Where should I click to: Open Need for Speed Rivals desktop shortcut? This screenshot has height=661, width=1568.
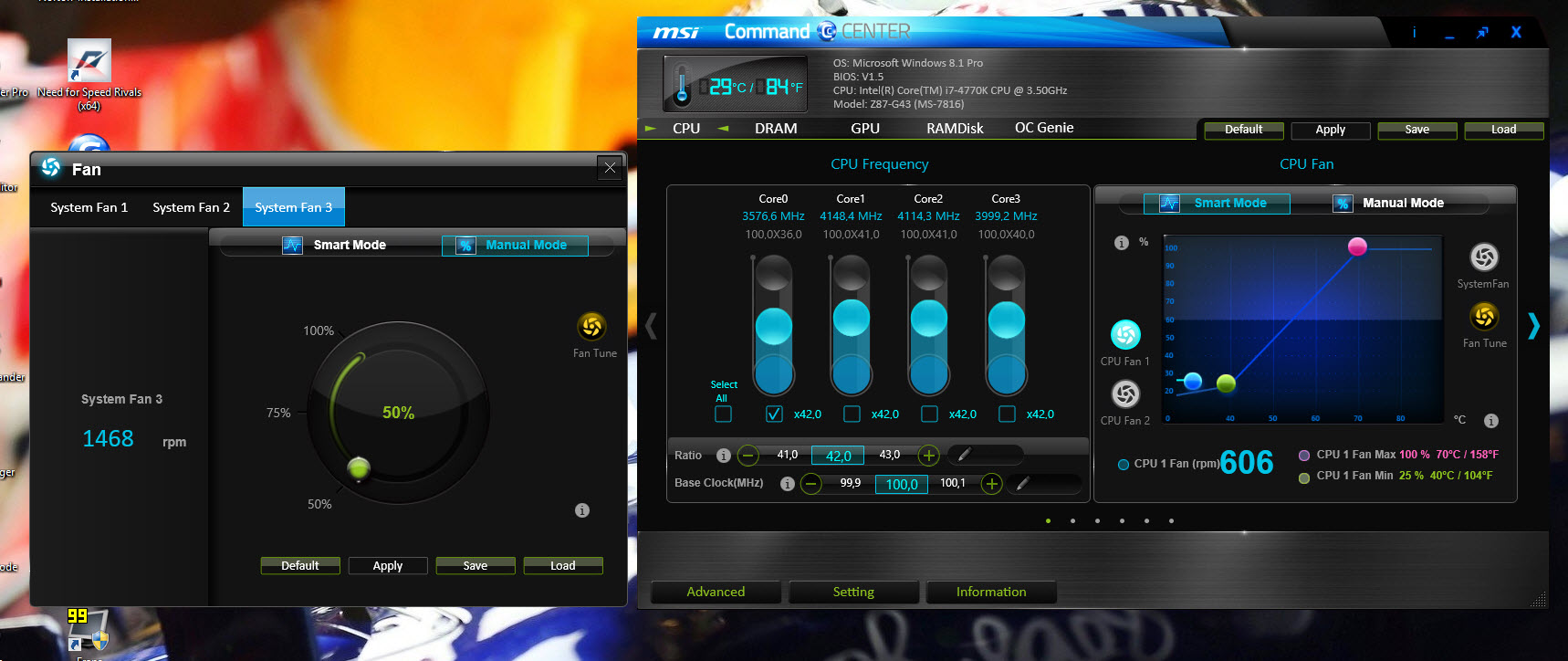(89, 75)
